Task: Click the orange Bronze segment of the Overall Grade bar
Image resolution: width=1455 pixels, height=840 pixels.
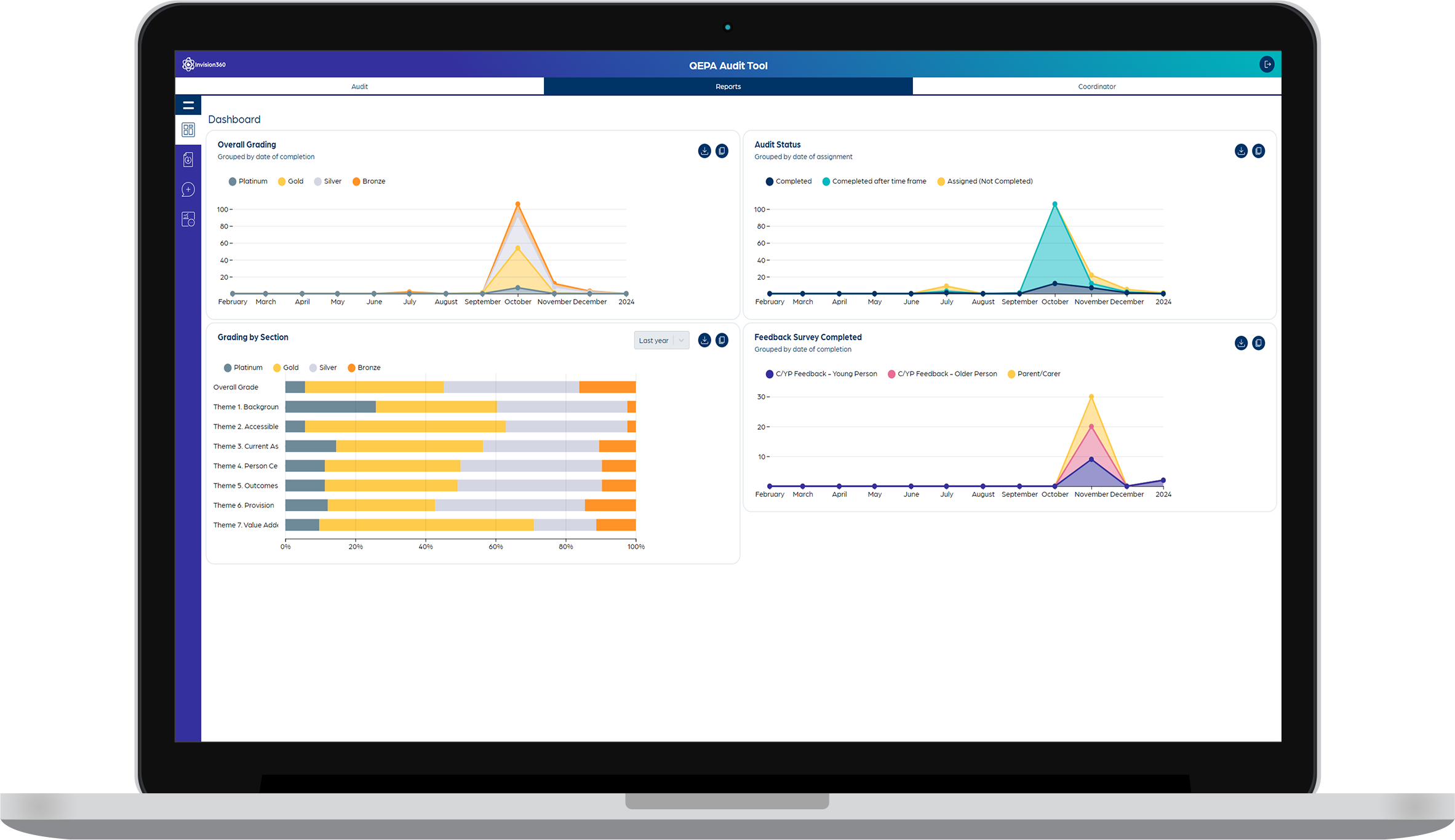Action: (607, 387)
